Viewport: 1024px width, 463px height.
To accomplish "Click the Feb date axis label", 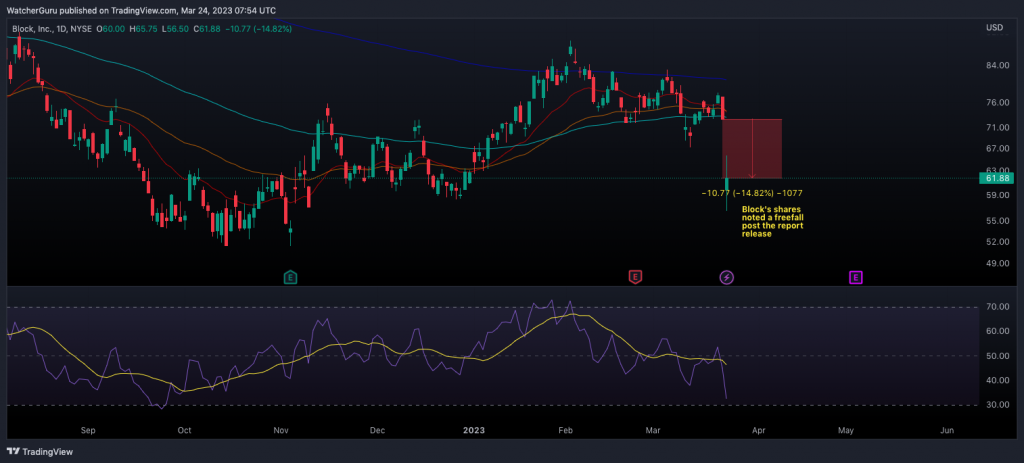I will [566, 431].
